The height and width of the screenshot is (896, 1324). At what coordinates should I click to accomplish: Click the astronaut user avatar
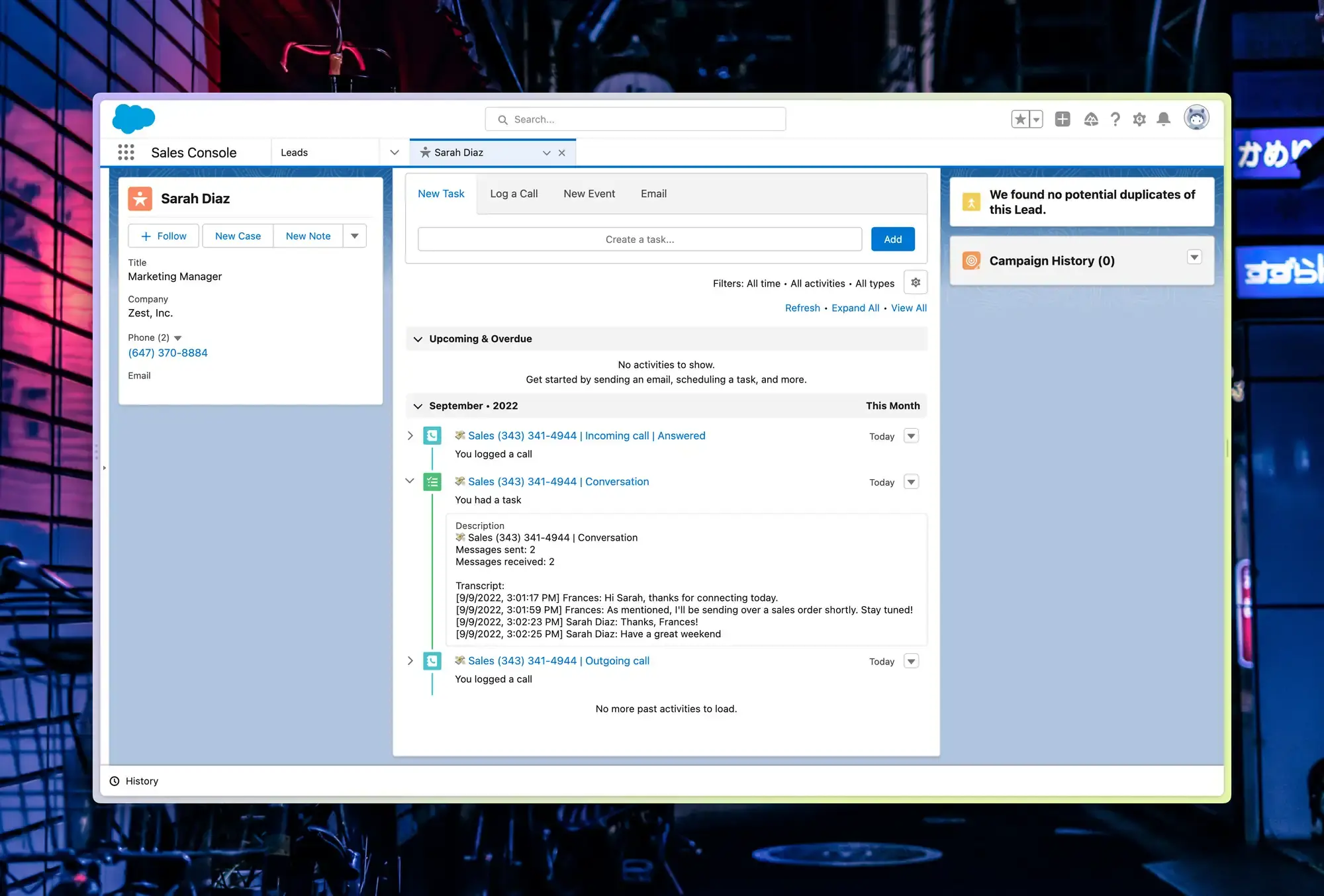(x=1197, y=118)
